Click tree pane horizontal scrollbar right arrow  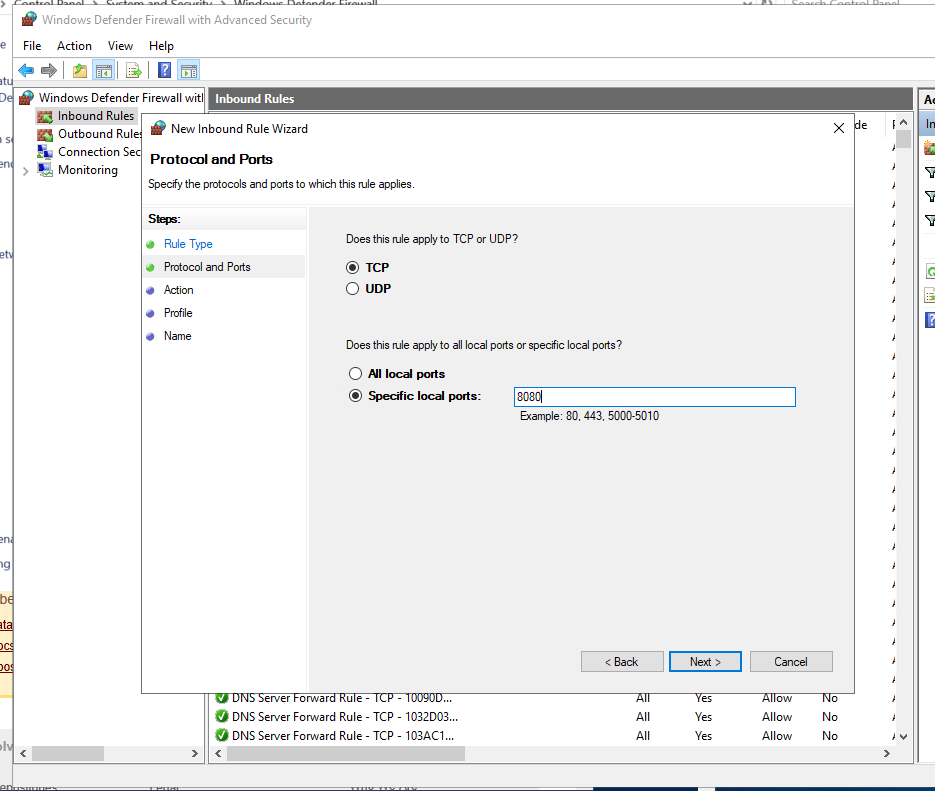click(x=194, y=753)
